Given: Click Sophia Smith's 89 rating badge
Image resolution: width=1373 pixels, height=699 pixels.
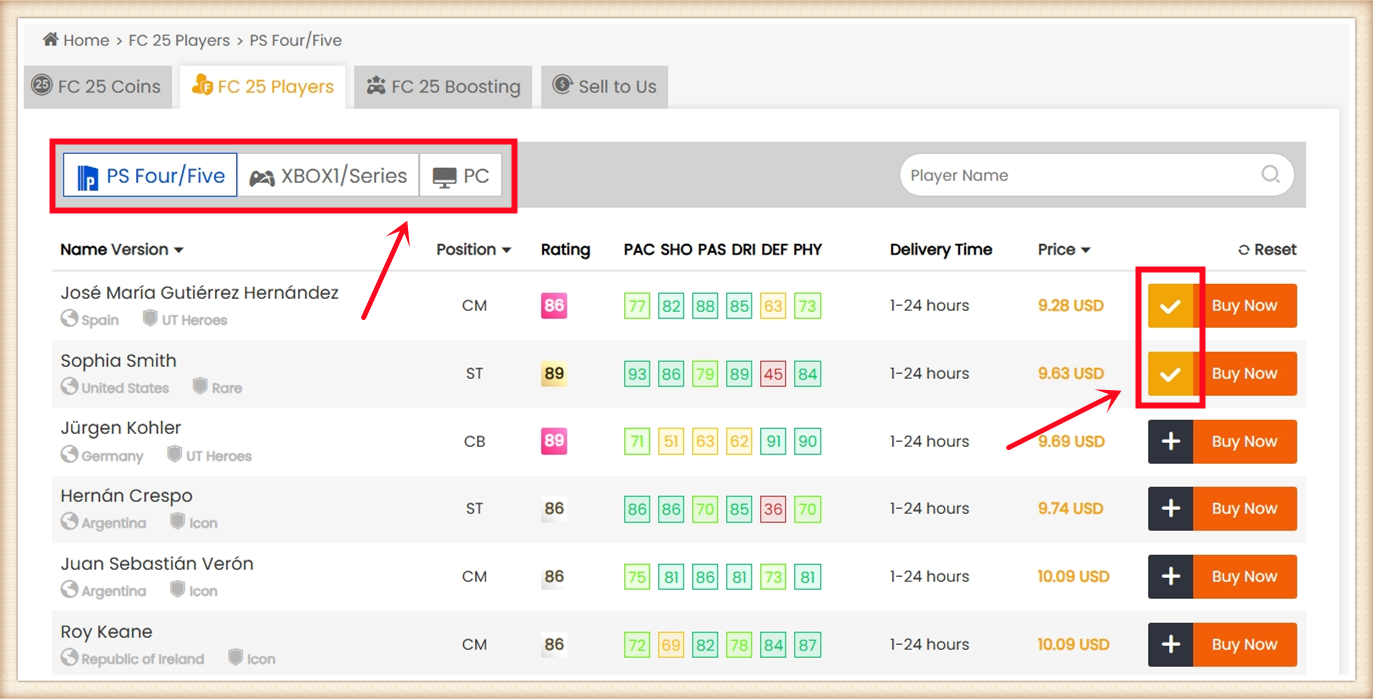Looking at the screenshot, I should tap(554, 373).
